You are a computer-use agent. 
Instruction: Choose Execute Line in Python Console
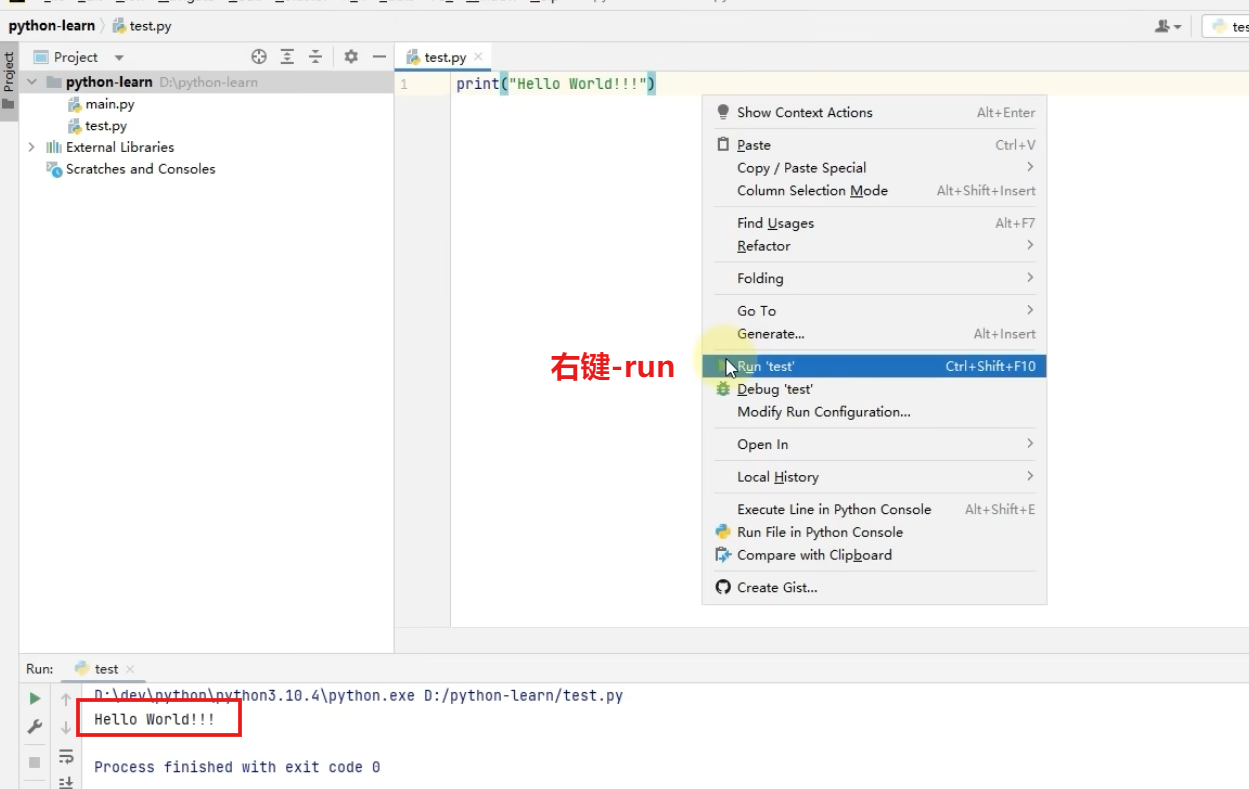click(874, 509)
